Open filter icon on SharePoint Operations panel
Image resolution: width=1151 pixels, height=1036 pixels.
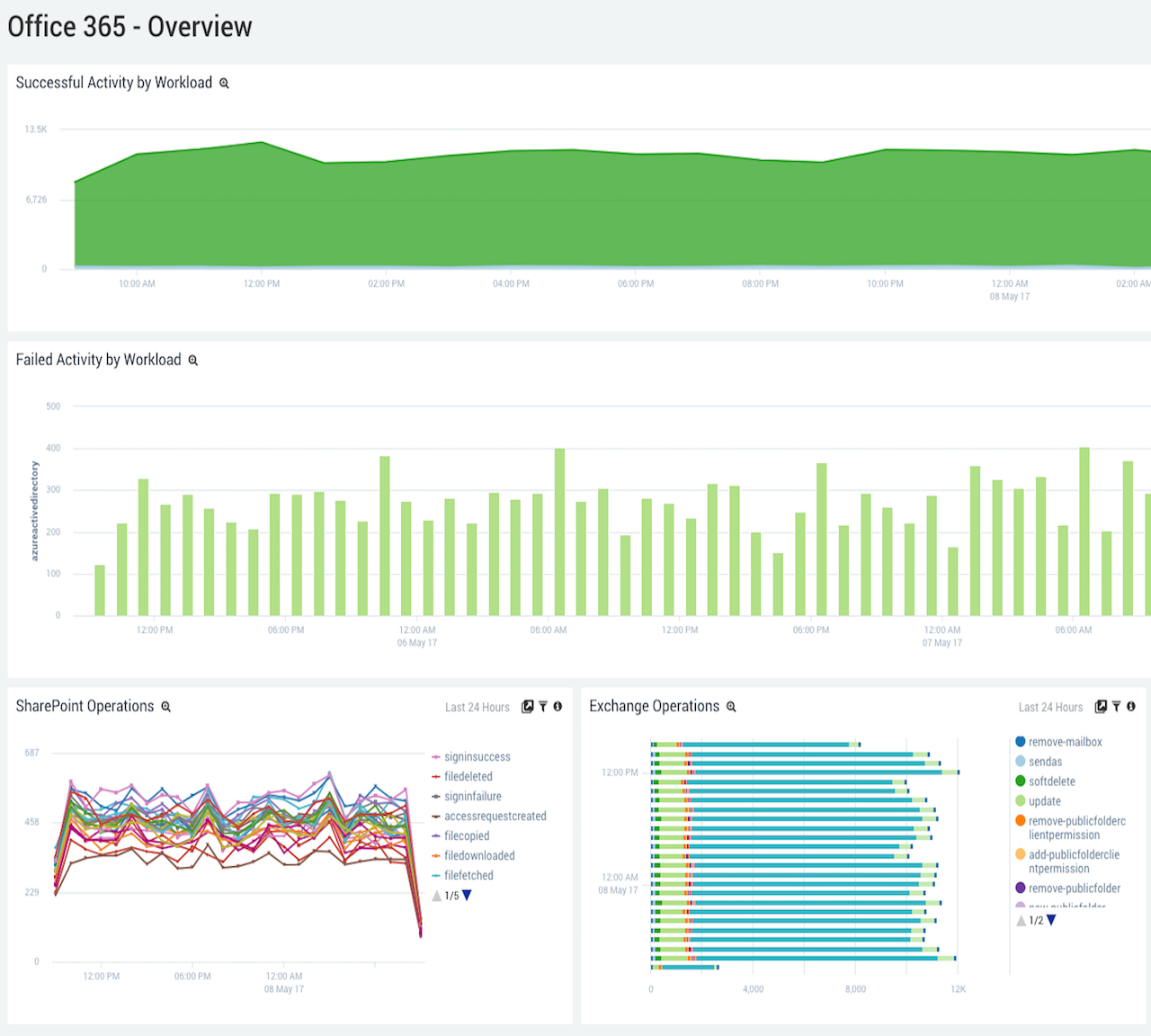point(543,707)
